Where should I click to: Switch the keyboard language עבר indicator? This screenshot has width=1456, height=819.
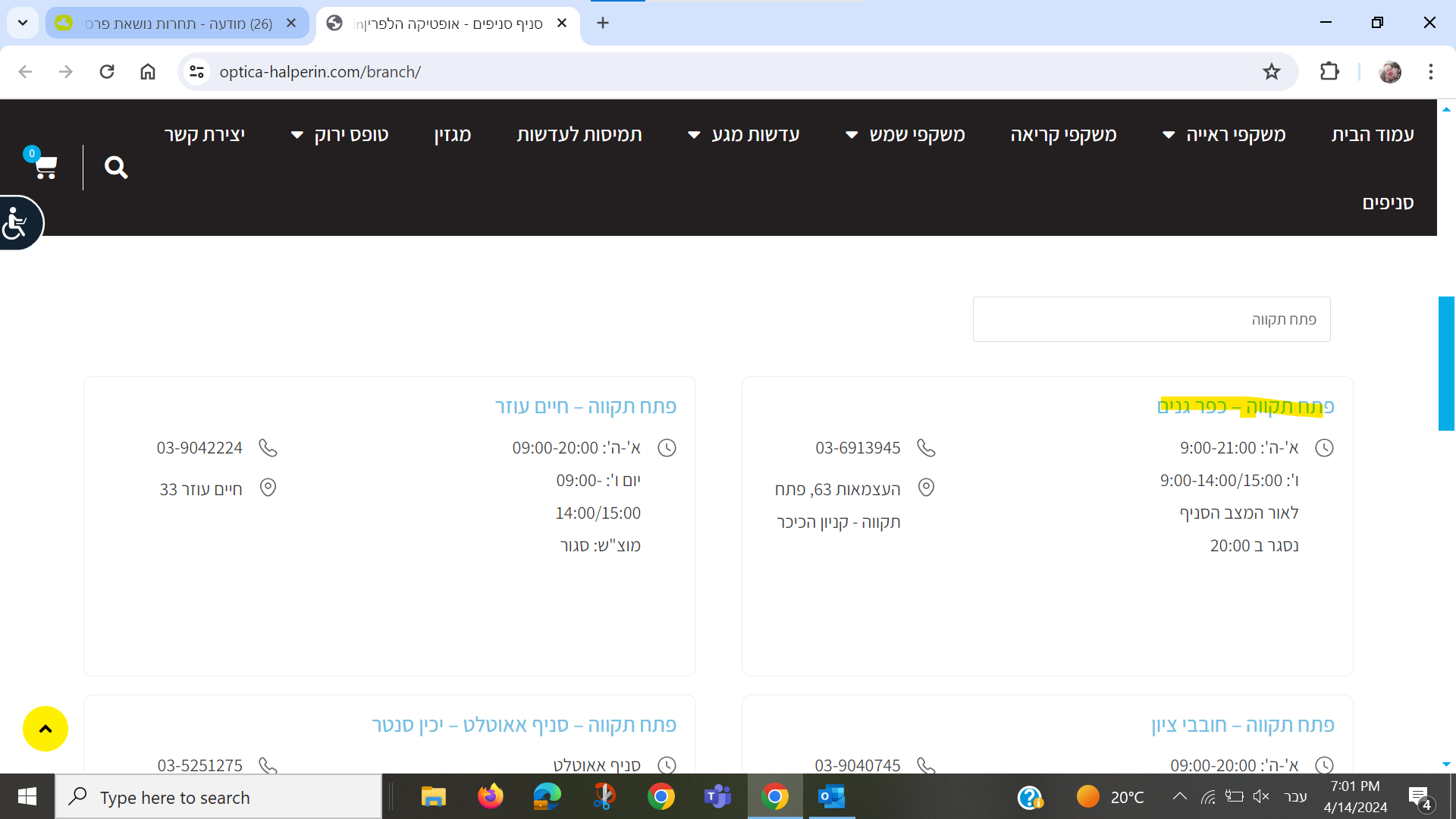pos(1295,797)
